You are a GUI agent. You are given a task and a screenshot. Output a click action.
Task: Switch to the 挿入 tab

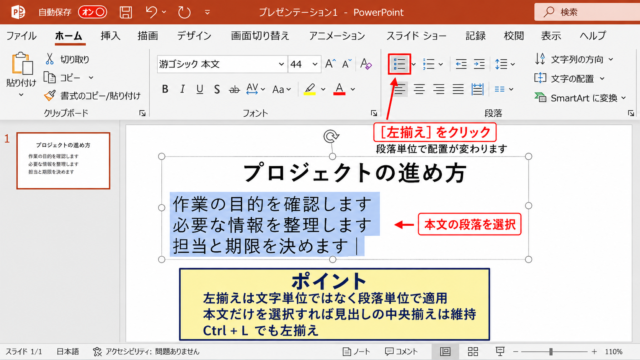click(x=110, y=36)
